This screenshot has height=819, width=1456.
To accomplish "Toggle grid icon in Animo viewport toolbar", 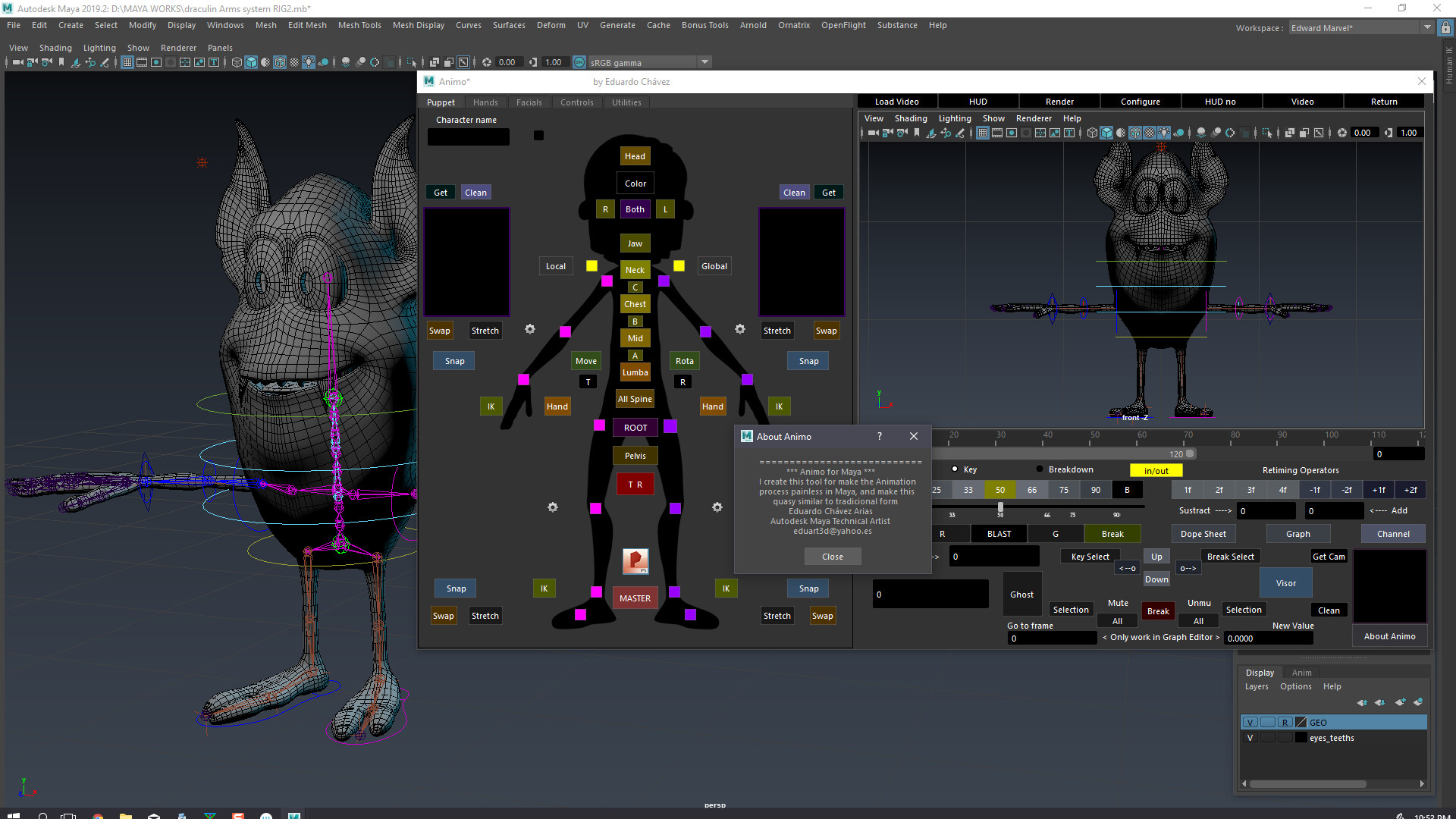I will (x=983, y=133).
